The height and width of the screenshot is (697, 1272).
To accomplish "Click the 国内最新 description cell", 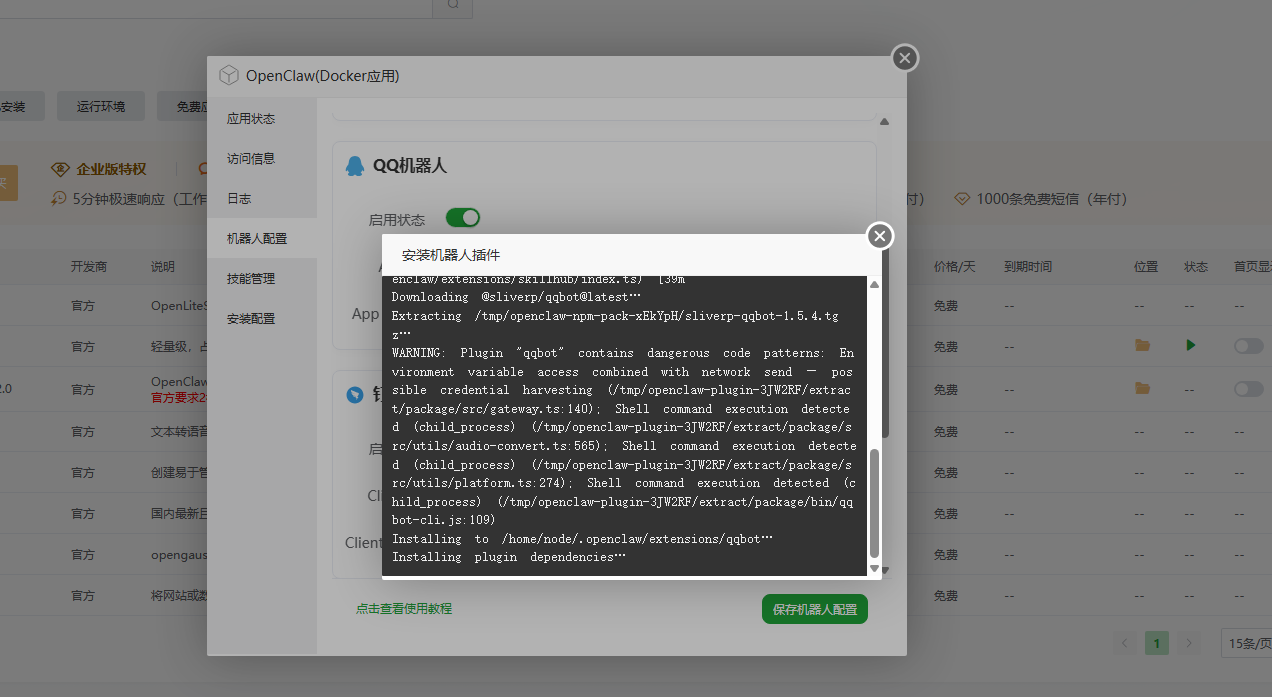I will (x=179, y=513).
